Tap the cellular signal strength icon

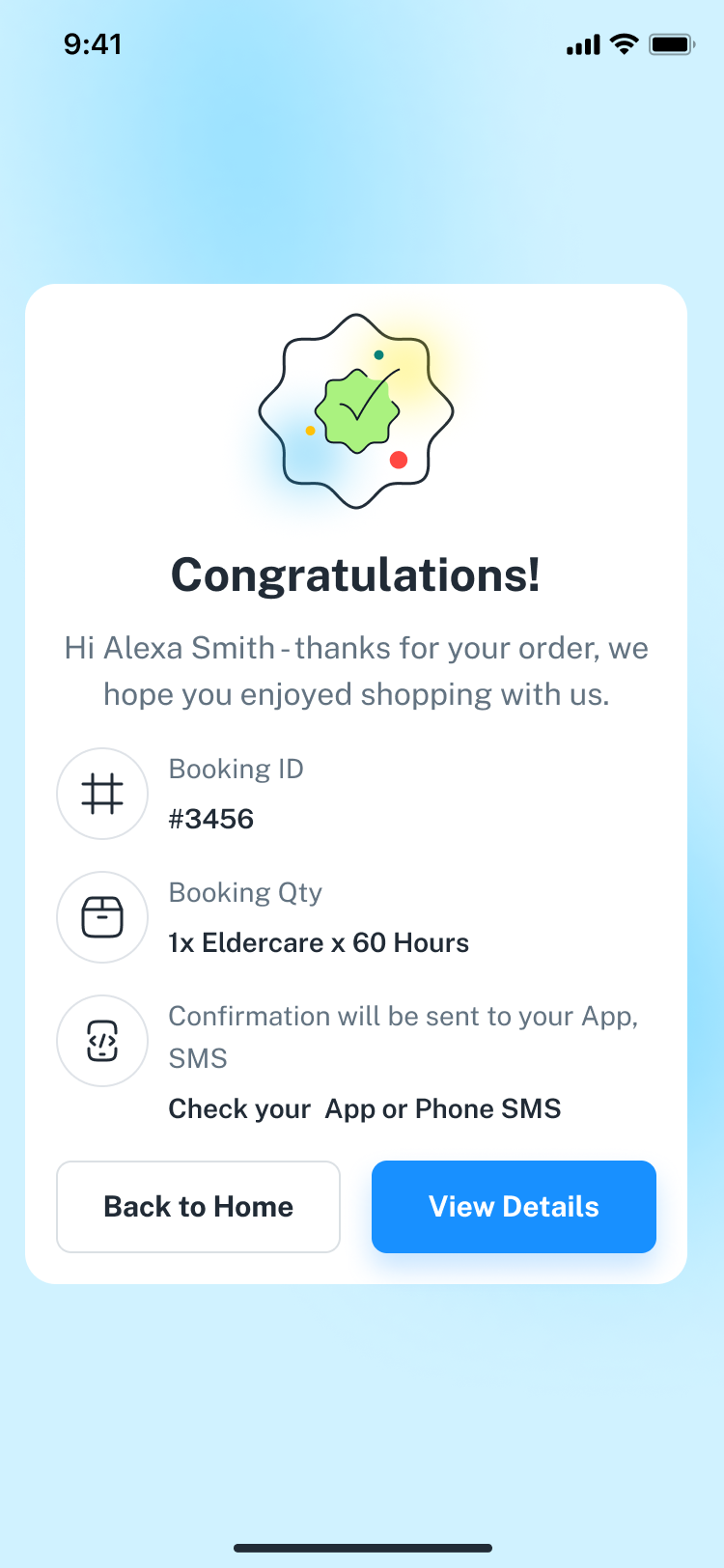coord(583,44)
